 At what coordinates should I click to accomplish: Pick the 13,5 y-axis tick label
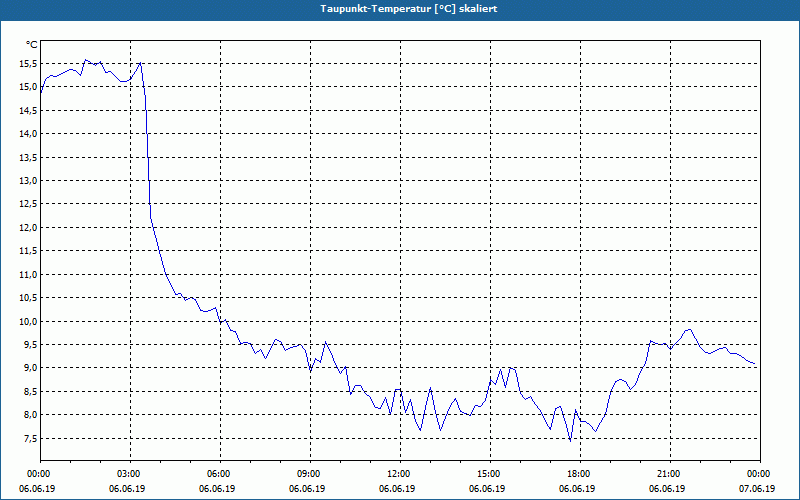pyautogui.click(x=28, y=158)
